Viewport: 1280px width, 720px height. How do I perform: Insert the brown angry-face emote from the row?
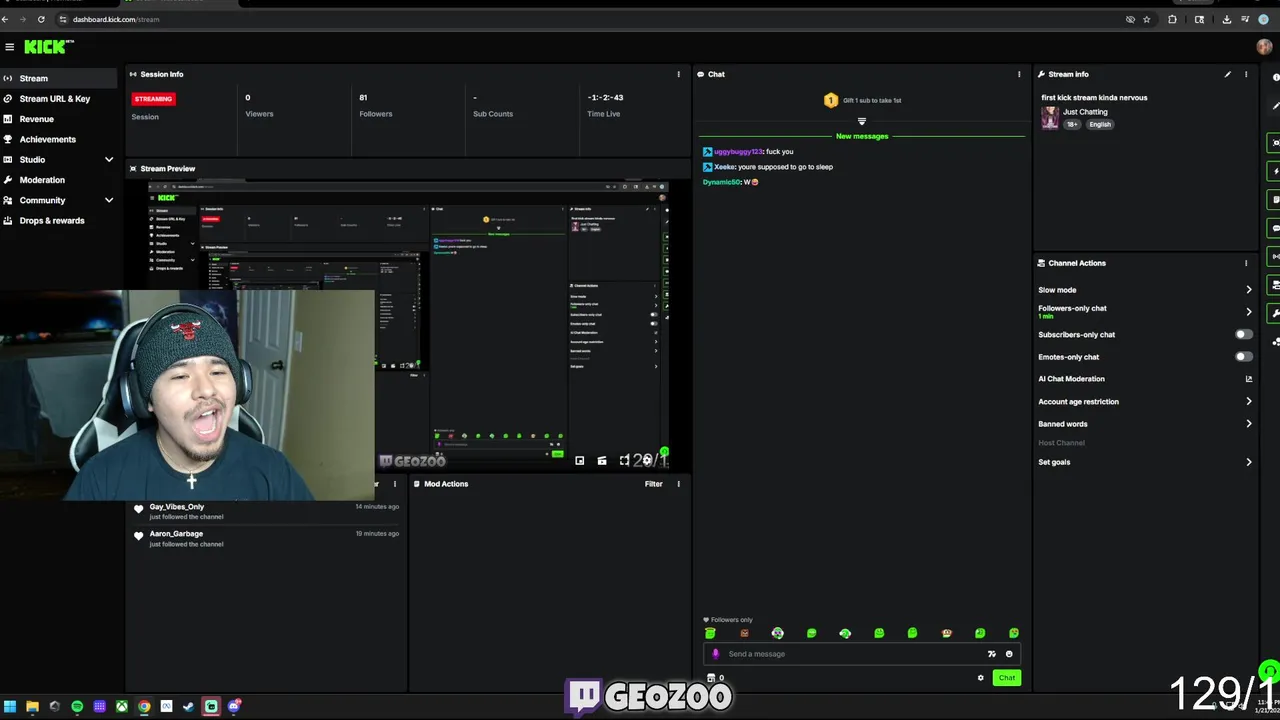744,633
